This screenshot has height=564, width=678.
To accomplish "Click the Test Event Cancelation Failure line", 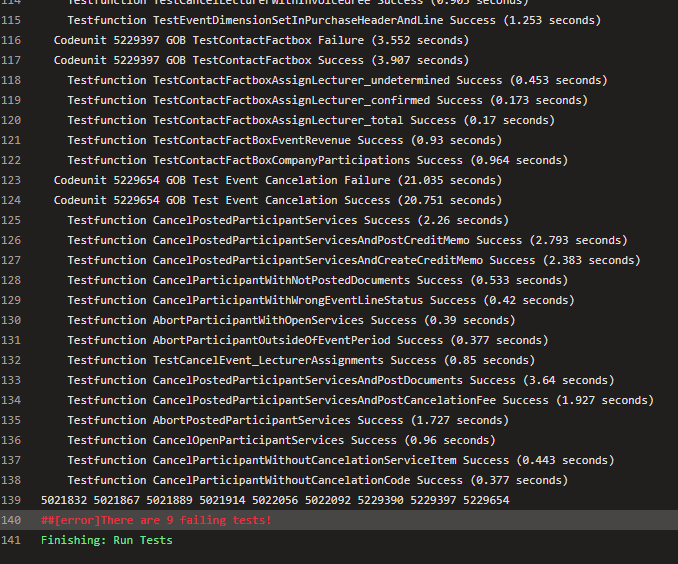I will click(278, 180).
